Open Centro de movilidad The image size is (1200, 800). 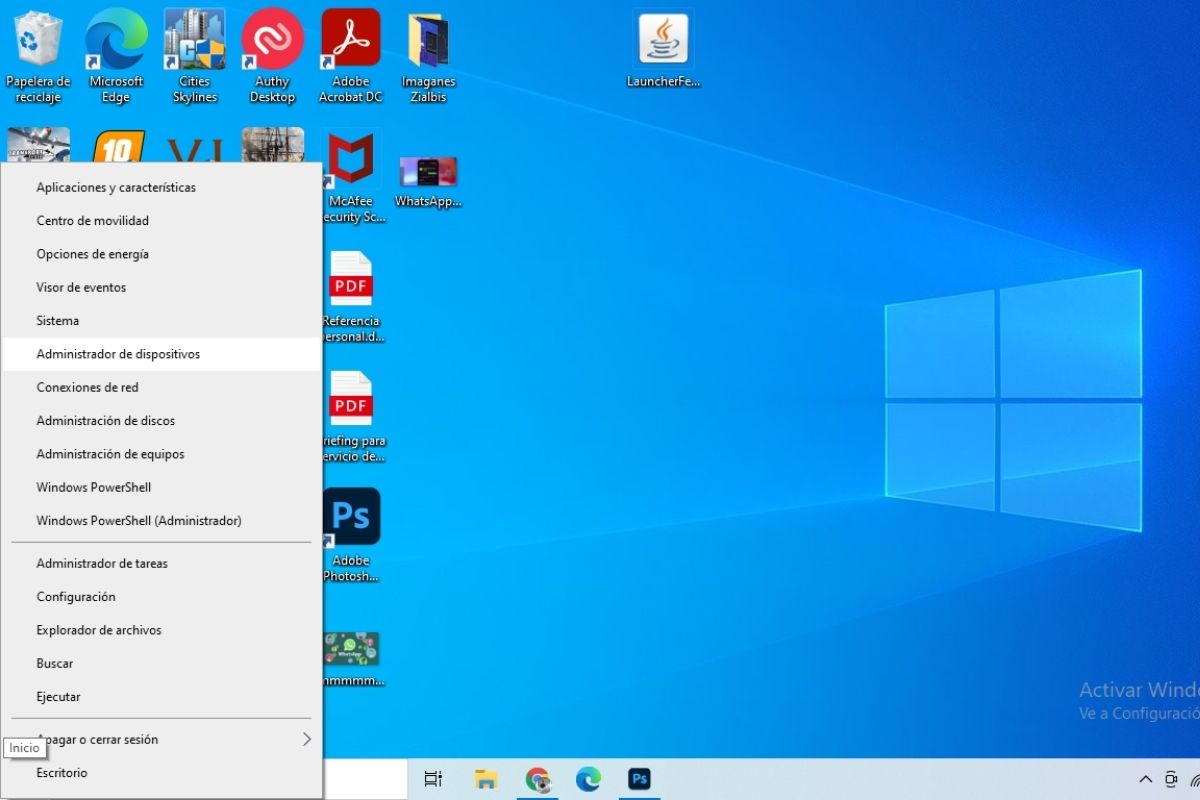point(162,220)
